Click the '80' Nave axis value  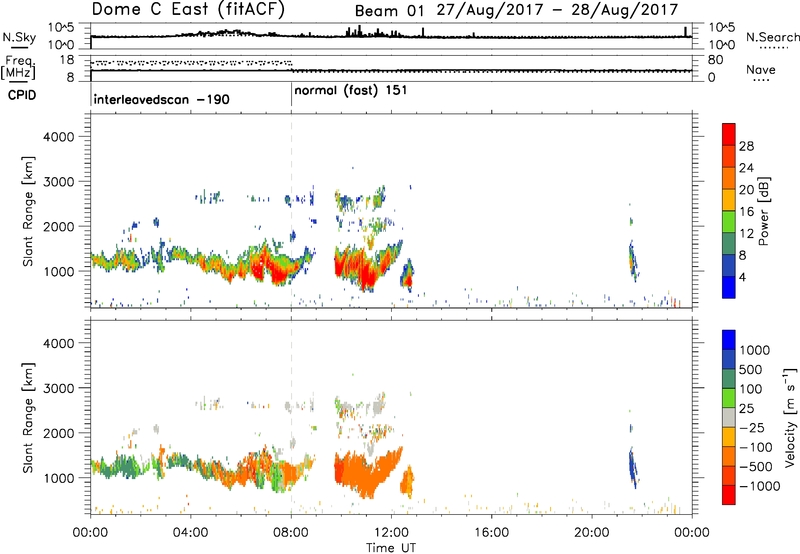pyautogui.click(x=715, y=60)
